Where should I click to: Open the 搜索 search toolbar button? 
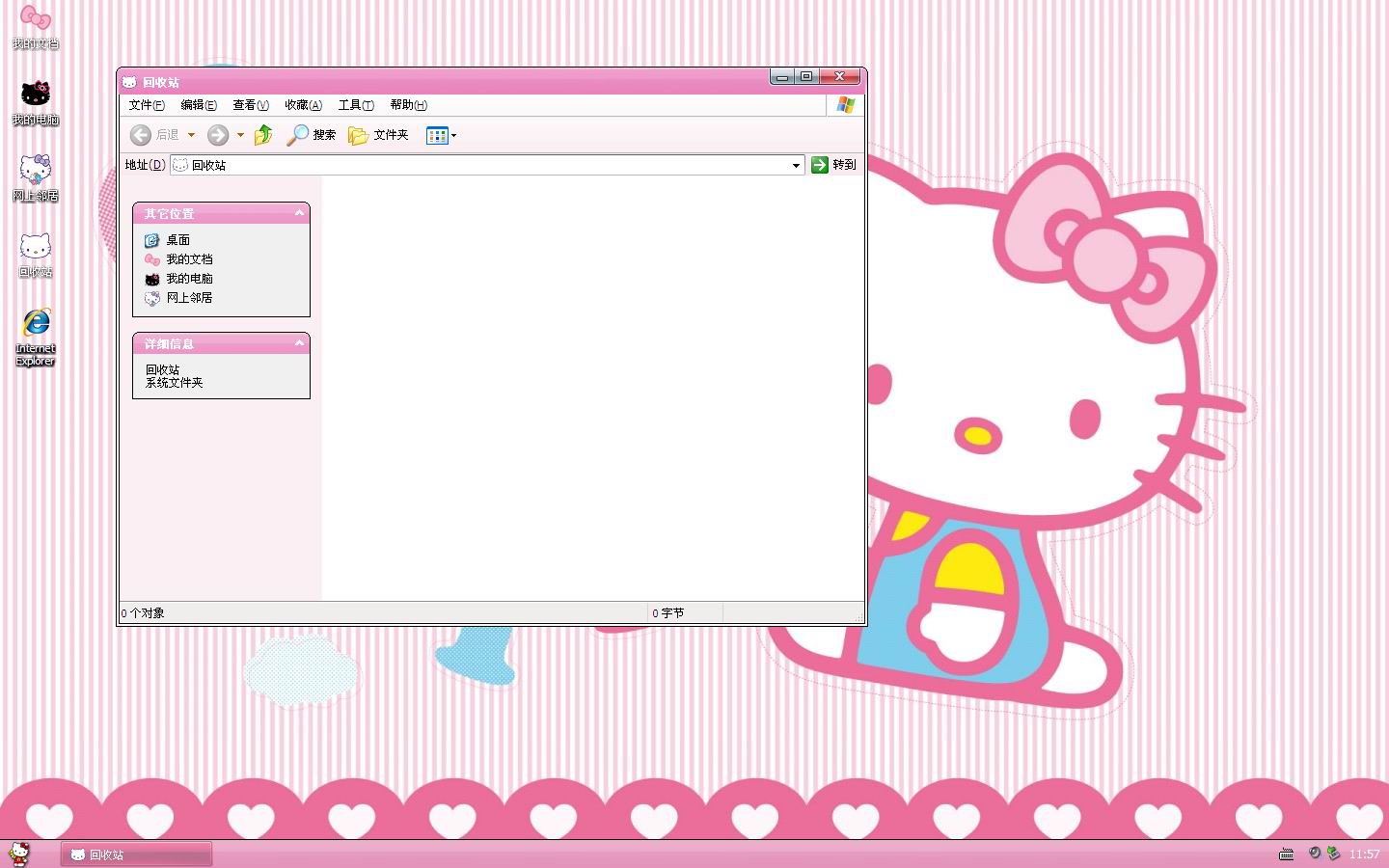[x=311, y=135]
